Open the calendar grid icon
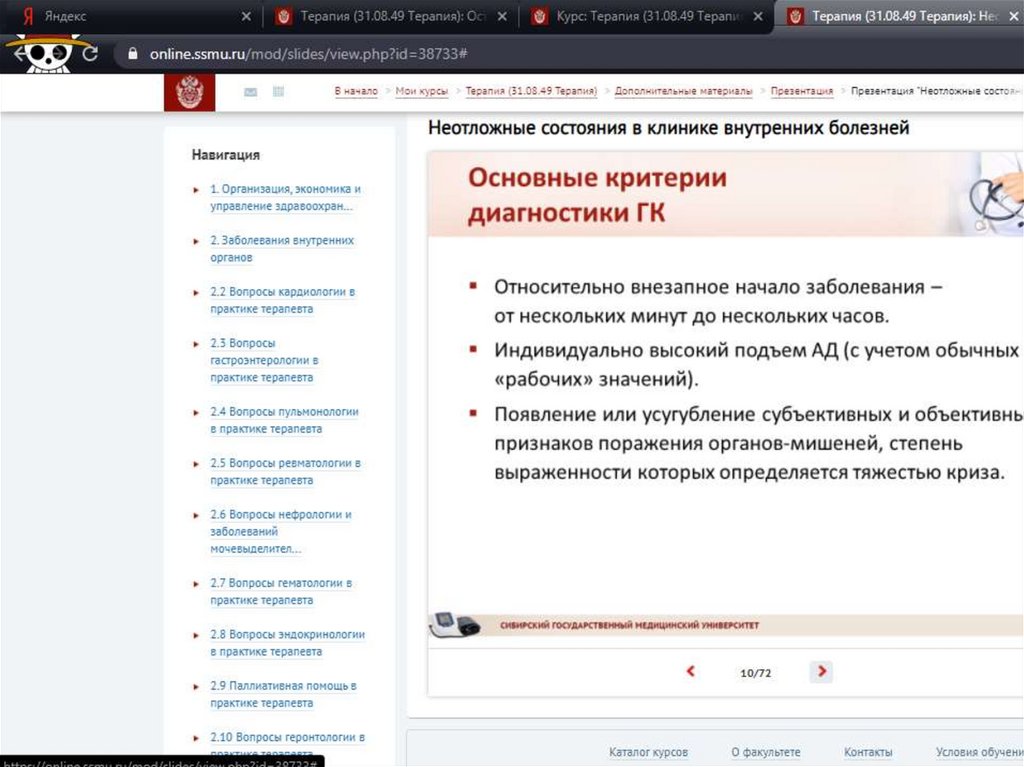Screen dimensions: 1024x767 tap(278, 91)
